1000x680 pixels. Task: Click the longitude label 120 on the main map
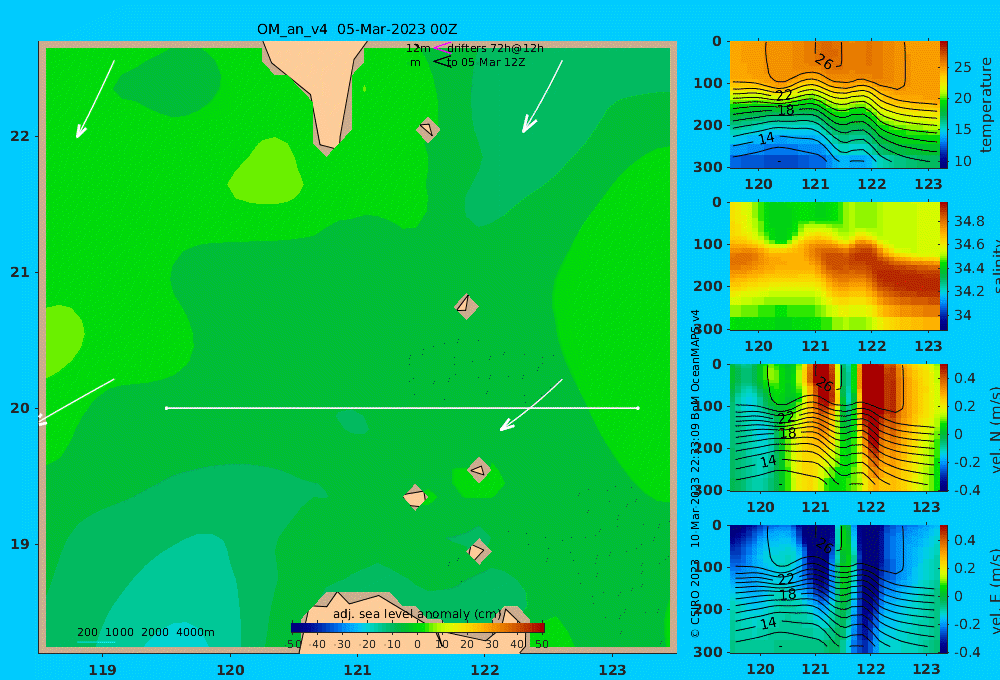tap(230, 670)
